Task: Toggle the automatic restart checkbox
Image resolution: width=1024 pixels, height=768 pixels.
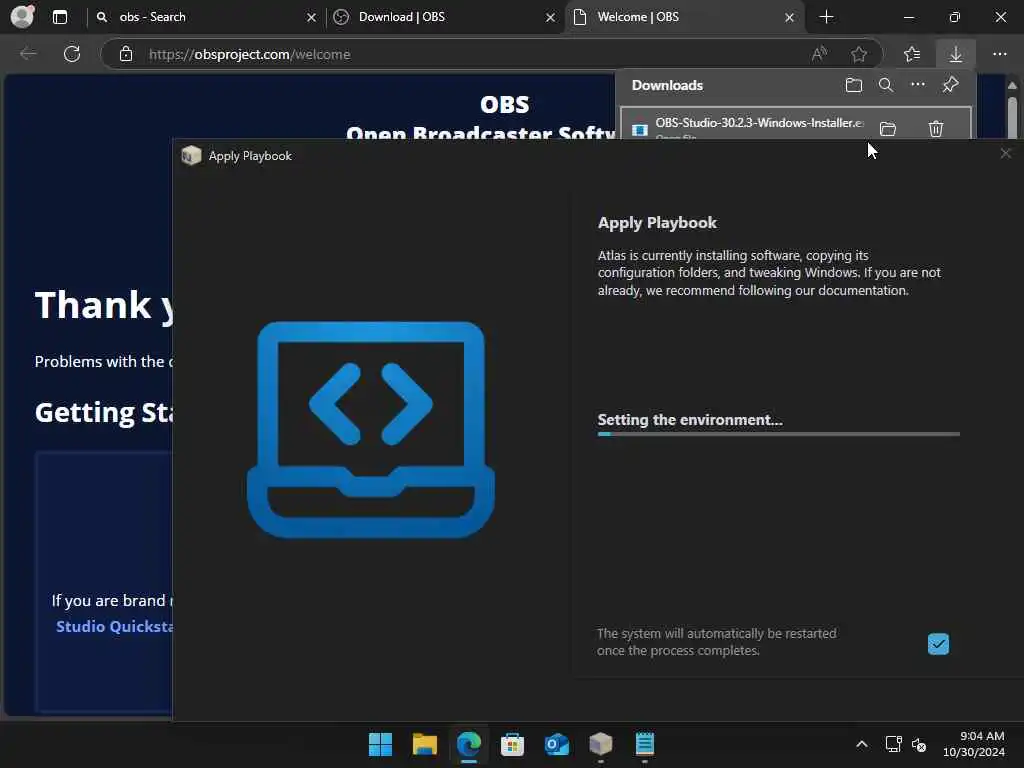Action: click(x=938, y=644)
